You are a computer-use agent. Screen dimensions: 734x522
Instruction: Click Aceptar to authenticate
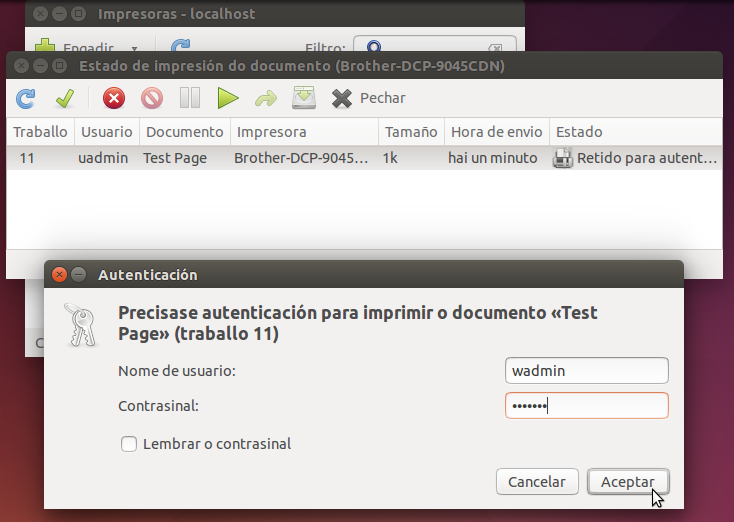pyautogui.click(x=628, y=482)
